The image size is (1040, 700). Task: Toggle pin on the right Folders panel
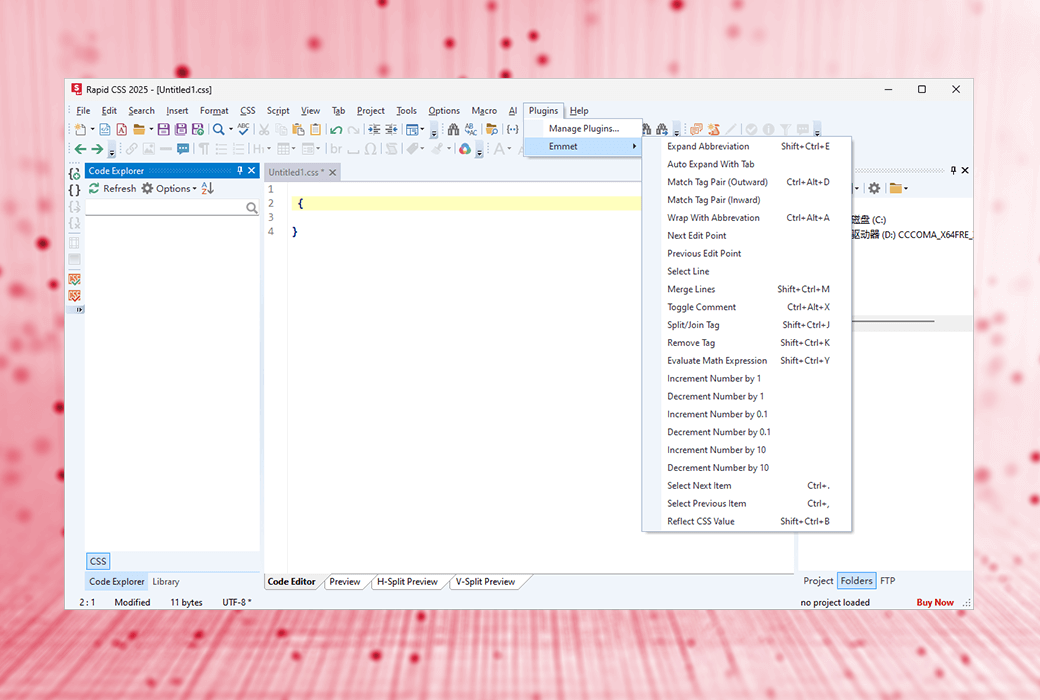(x=953, y=171)
